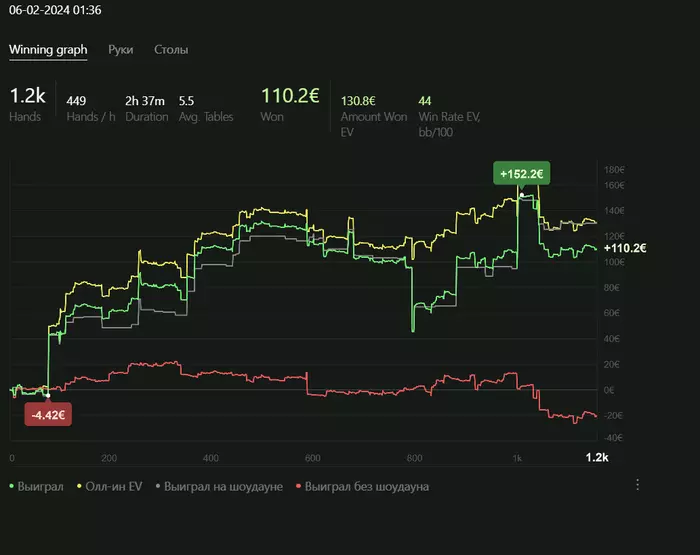
Task: Click the 100€ y-axis label
Action: coord(614,262)
